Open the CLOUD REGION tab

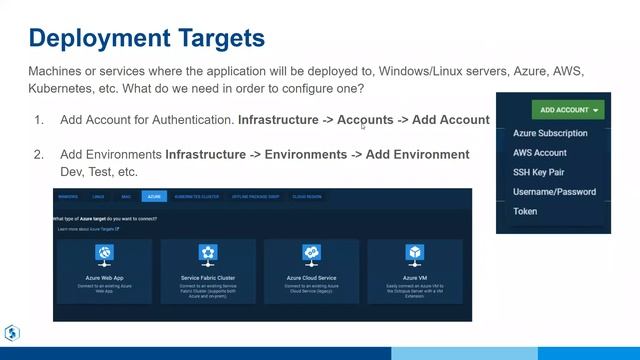[x=307, y=197]
